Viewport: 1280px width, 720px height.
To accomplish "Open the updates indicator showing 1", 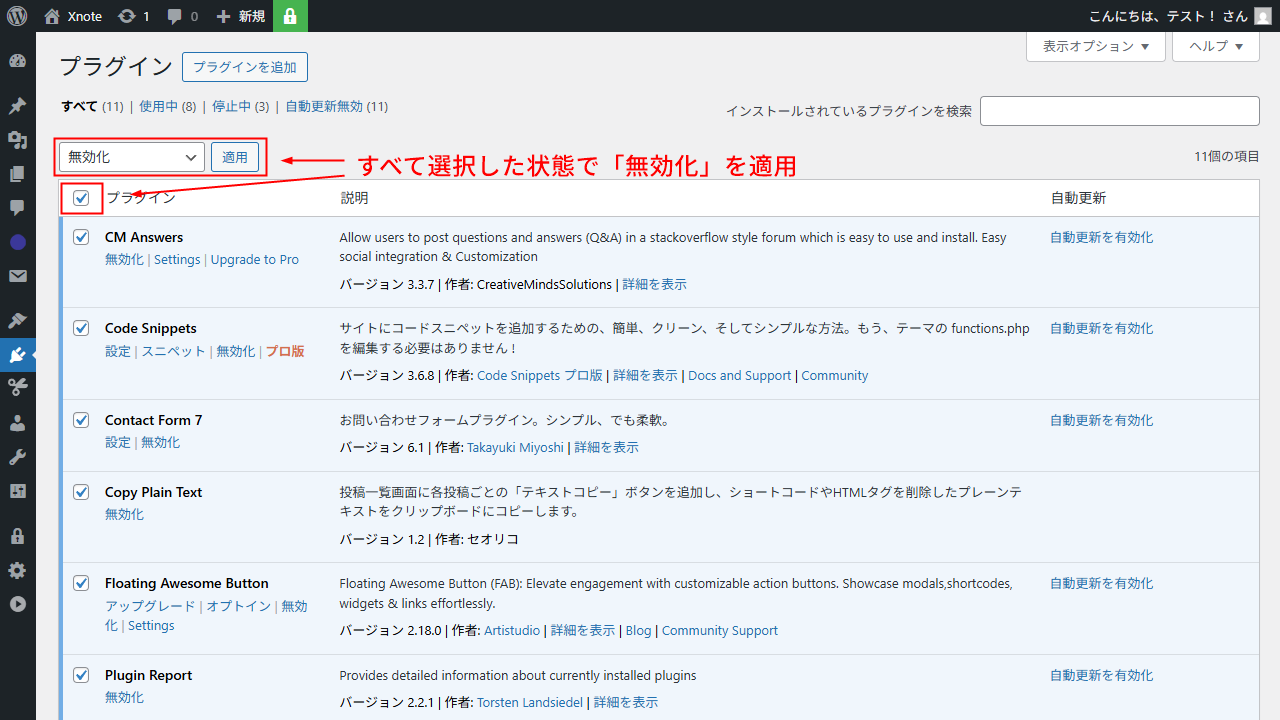I will [x=133, y=16].
